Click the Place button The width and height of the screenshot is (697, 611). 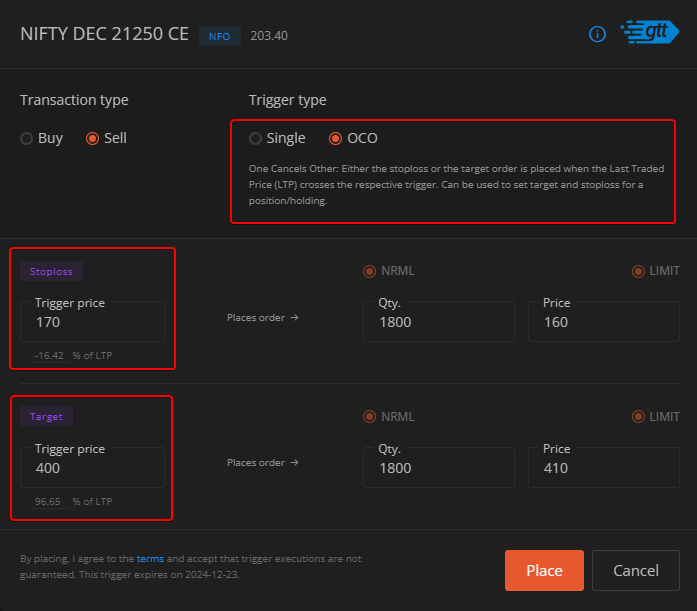[x=544, y=571]
